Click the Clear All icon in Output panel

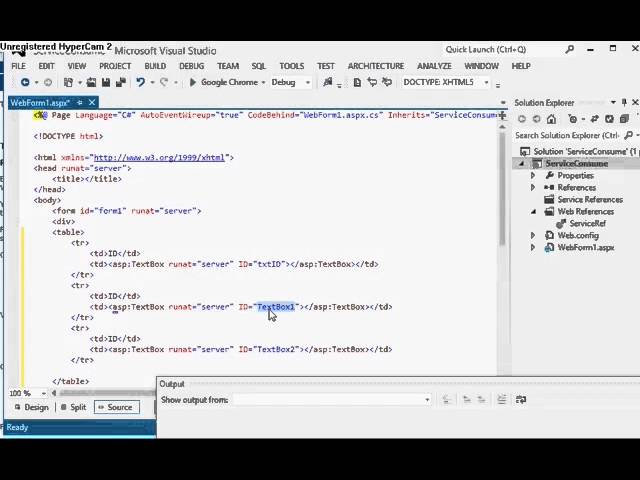click(502, 400)
